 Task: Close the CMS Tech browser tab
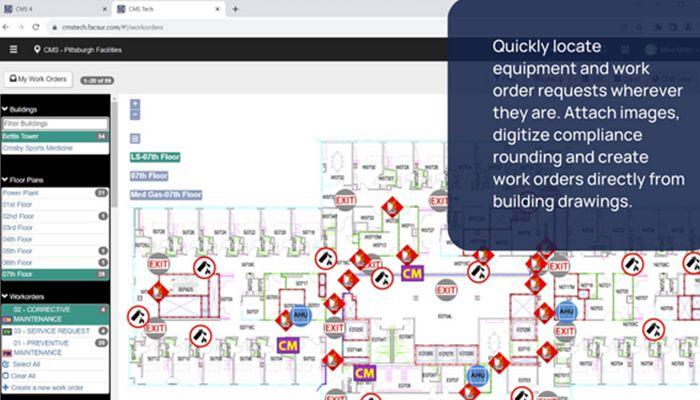pos(217,9)
